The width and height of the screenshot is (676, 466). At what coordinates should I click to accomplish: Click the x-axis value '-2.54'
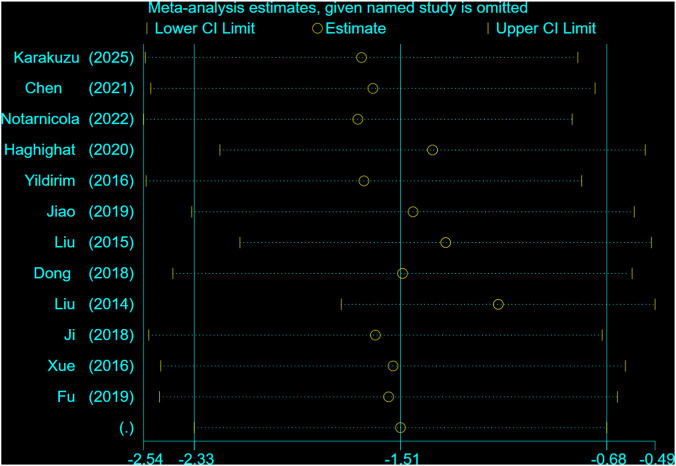[x=145, y=459]
